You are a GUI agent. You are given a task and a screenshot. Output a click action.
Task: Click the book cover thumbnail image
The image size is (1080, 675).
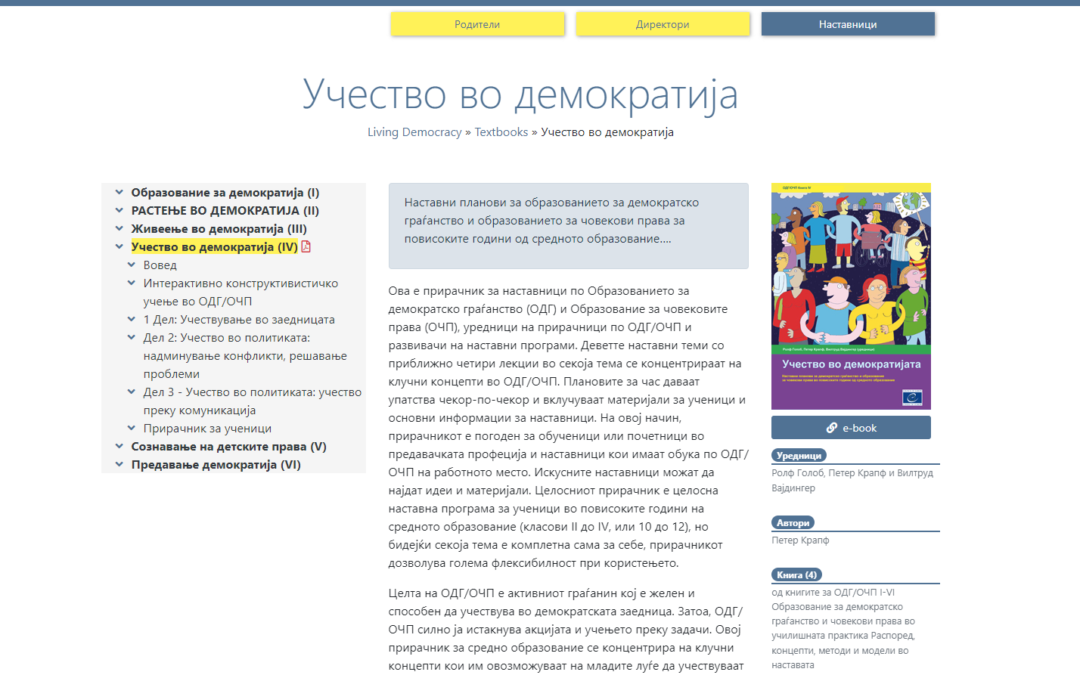pos(851,295)
